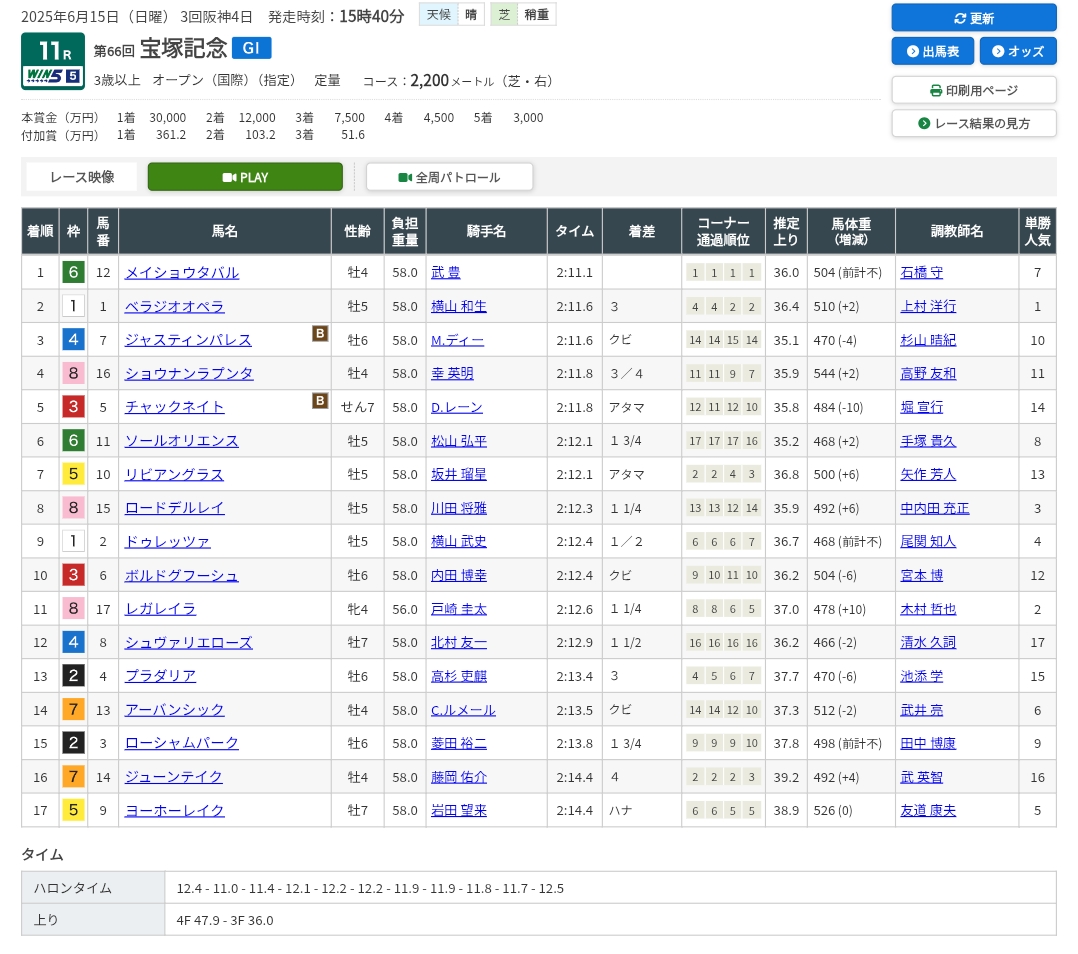Click black frame 2 badge of プラダリア
The image size is (1078, 954).
(74, 676)
